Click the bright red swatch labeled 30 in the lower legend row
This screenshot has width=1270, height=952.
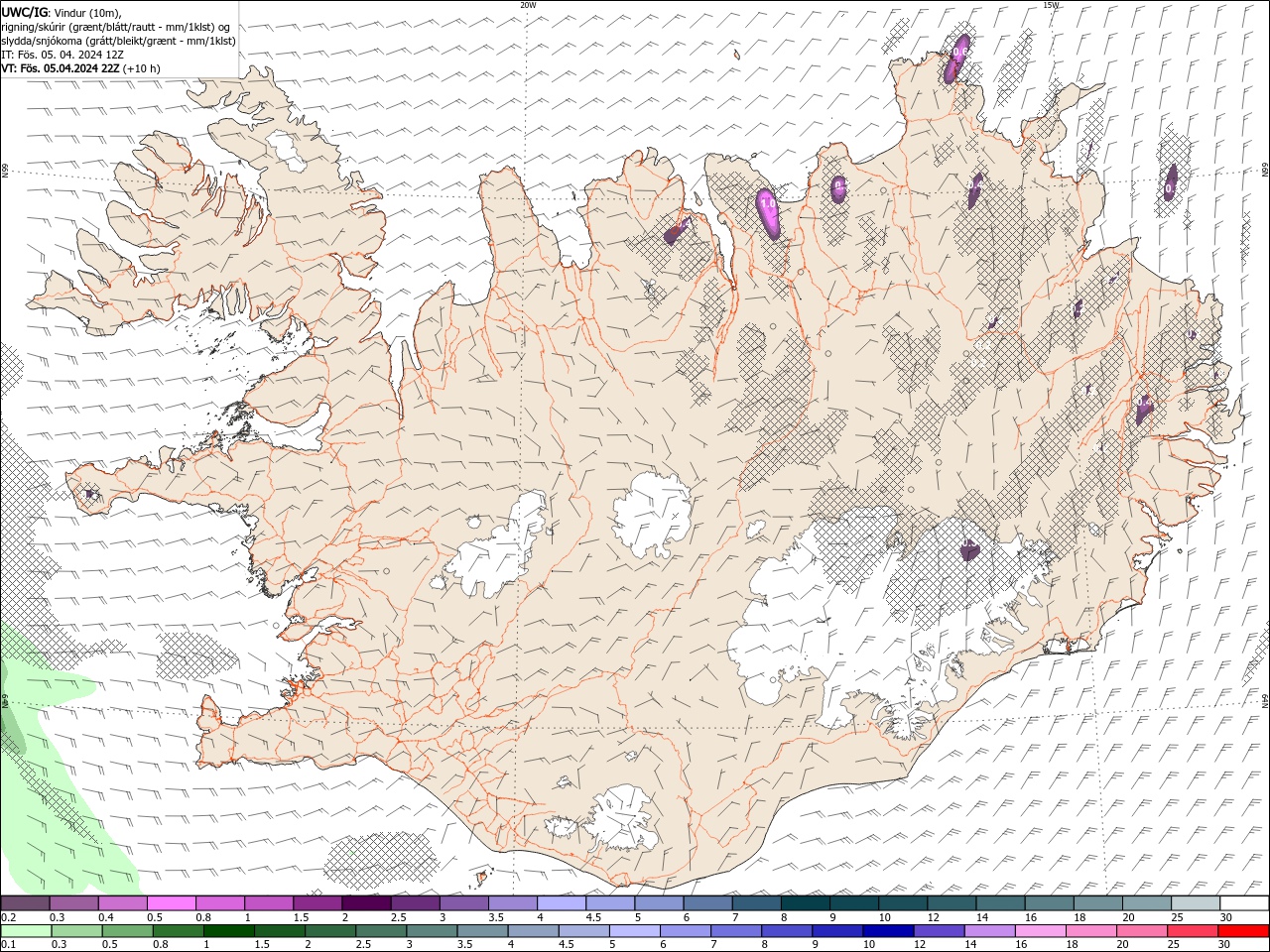tap(1243, 930)
